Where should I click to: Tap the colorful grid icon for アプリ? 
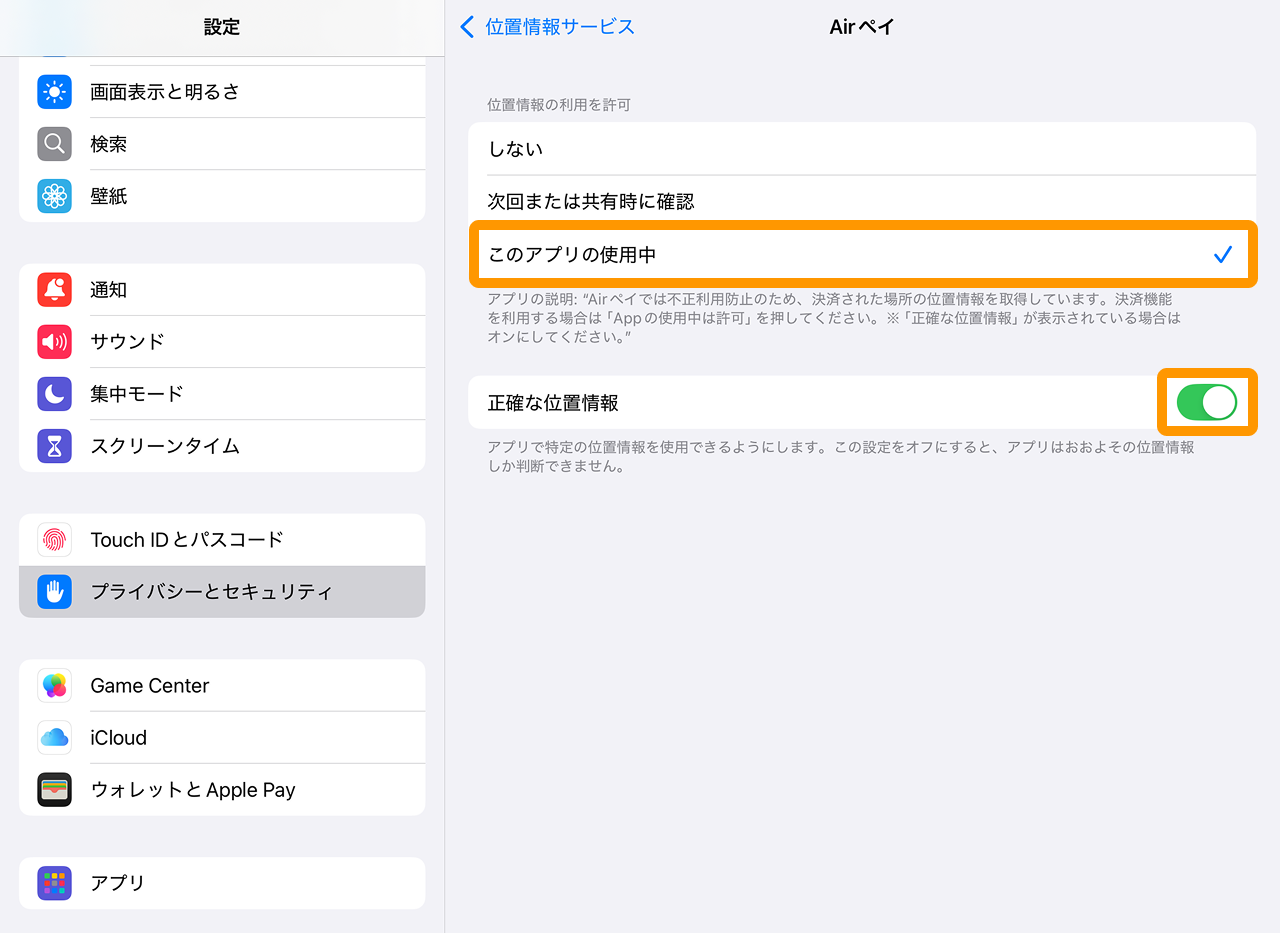point(54,883)
